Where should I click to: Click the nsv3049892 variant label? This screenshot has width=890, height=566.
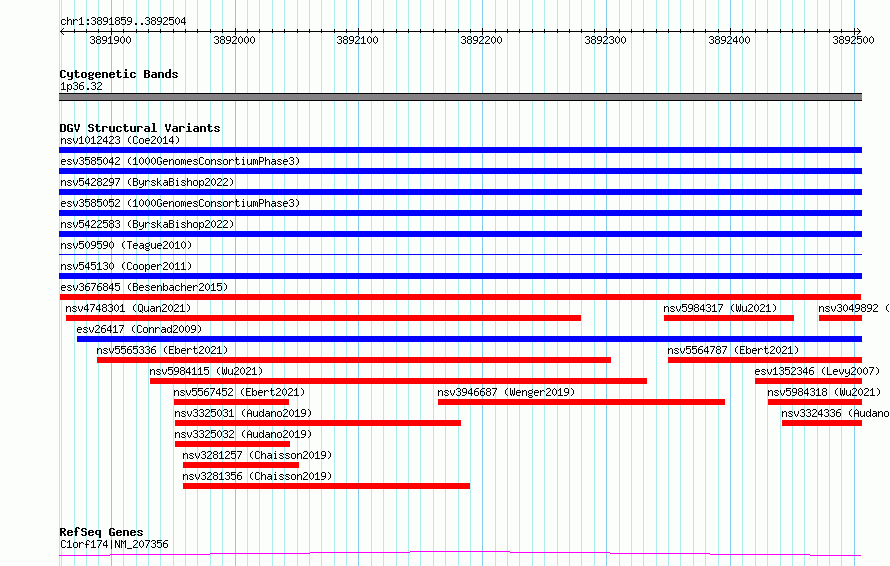854,308
